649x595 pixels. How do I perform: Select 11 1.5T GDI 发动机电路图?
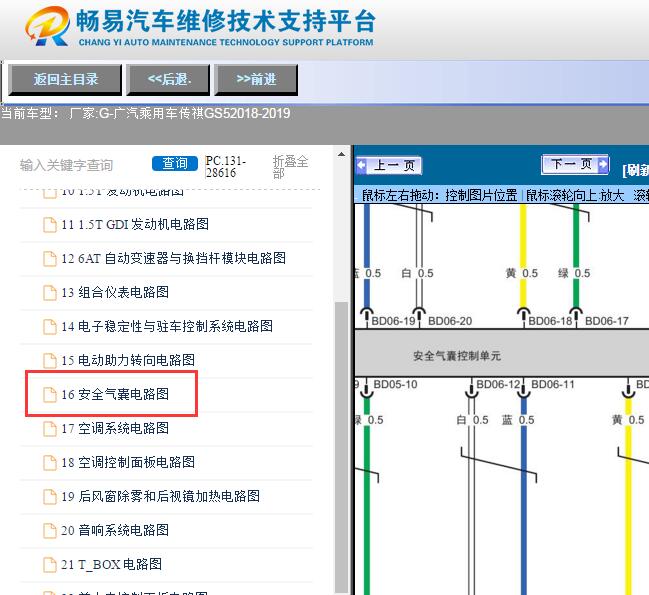click(x=135, y=225)
